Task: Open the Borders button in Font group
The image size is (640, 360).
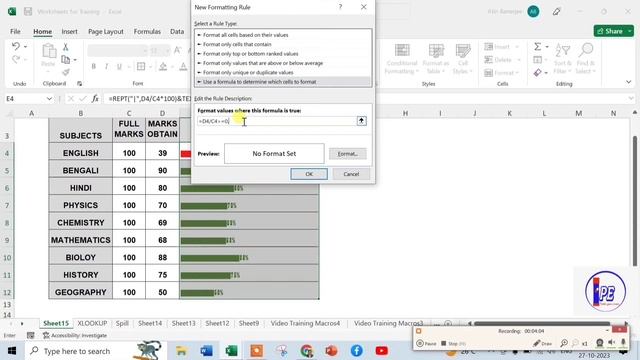Action: click(x=141, y=66)
